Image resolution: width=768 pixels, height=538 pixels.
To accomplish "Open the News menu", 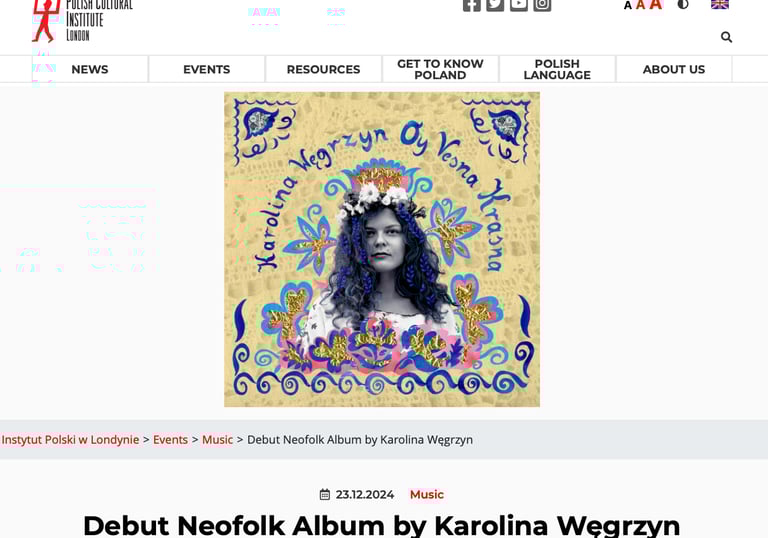I will (x=90, y=70).
